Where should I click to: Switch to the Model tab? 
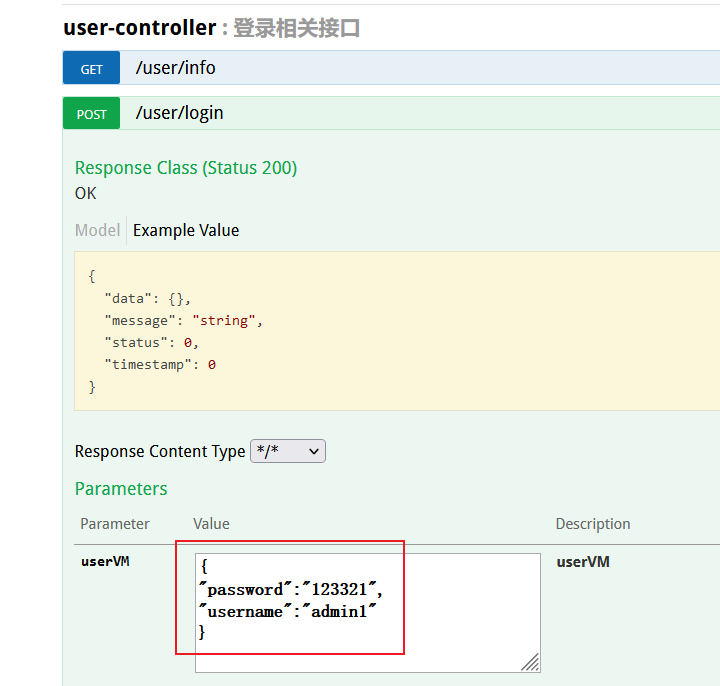point(97,230)
